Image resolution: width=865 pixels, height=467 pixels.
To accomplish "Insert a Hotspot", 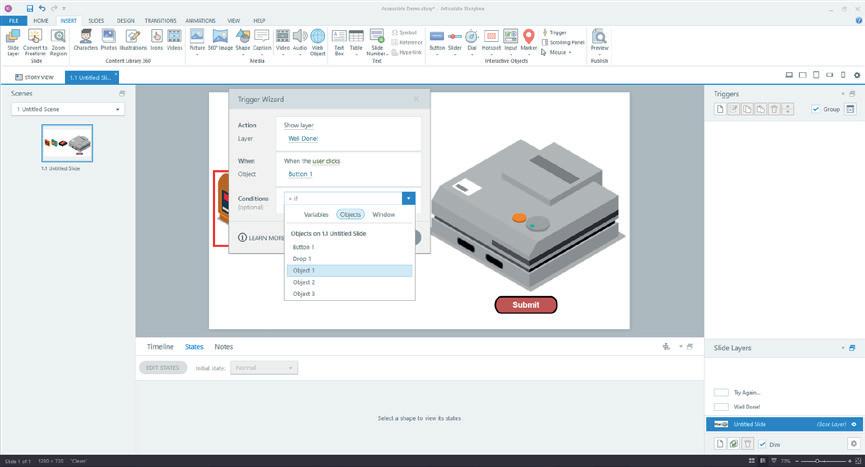I will point(491,40).
